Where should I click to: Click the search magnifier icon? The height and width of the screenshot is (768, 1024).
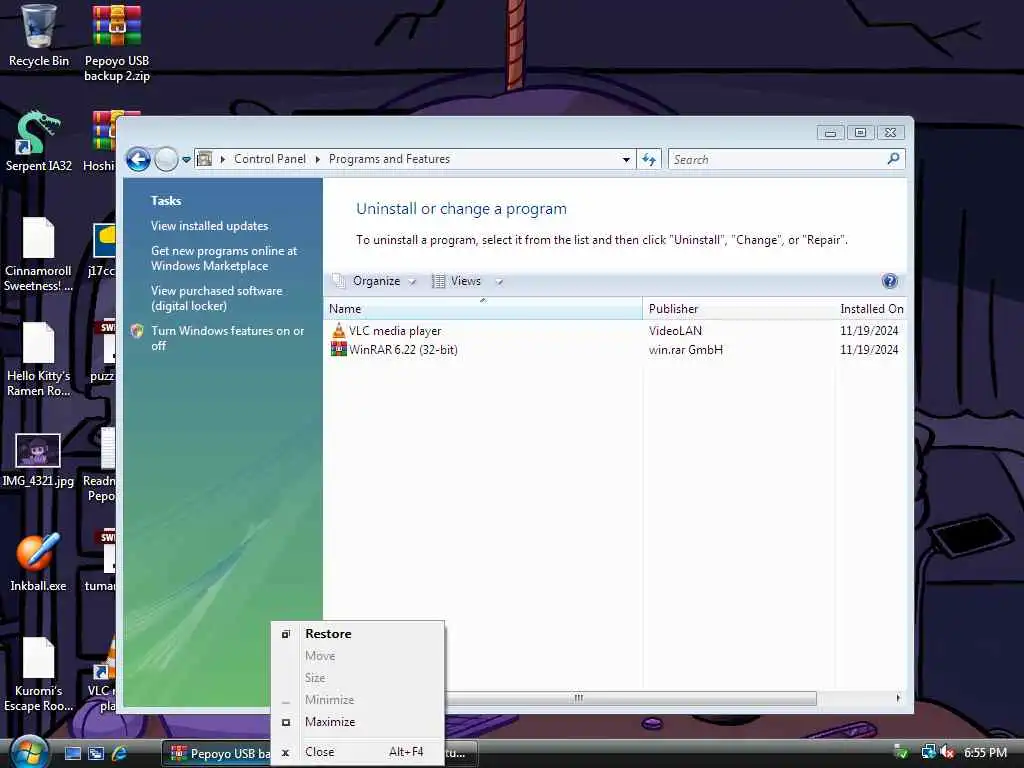(x=893, y=159)
